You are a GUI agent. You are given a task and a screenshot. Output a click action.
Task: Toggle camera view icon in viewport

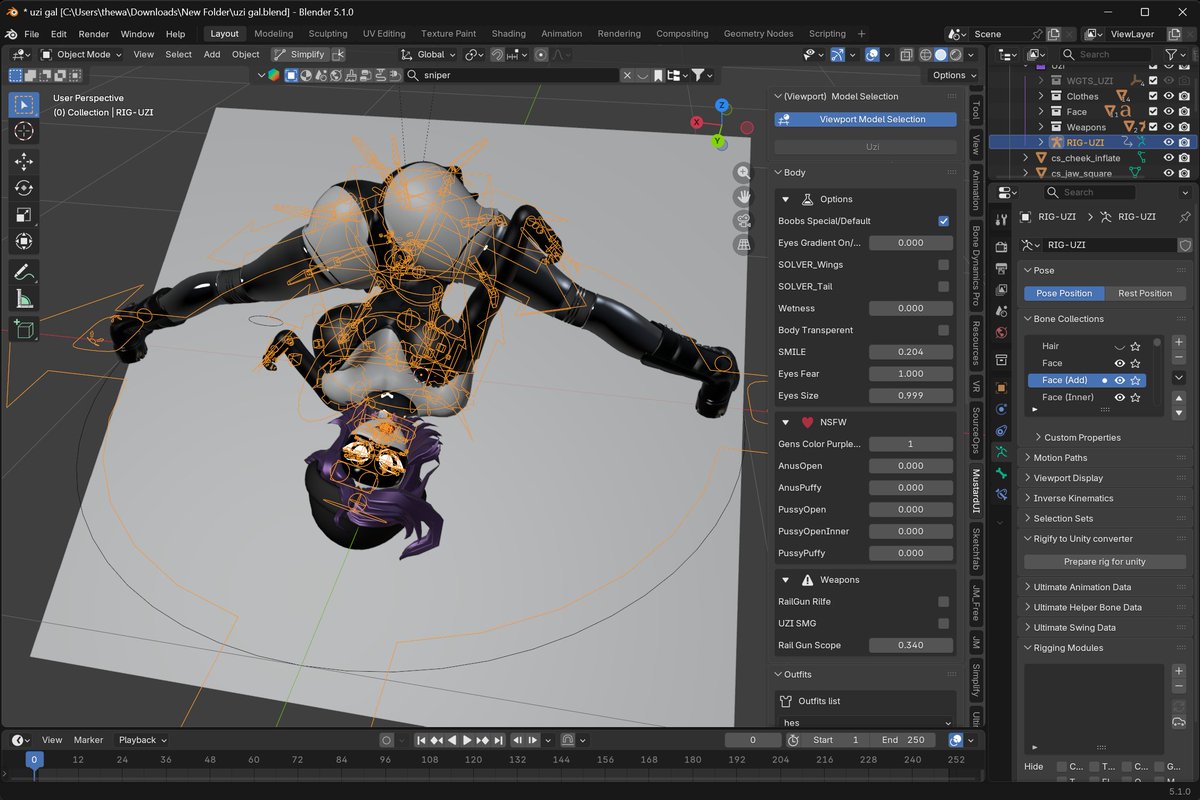click(743, 220)
